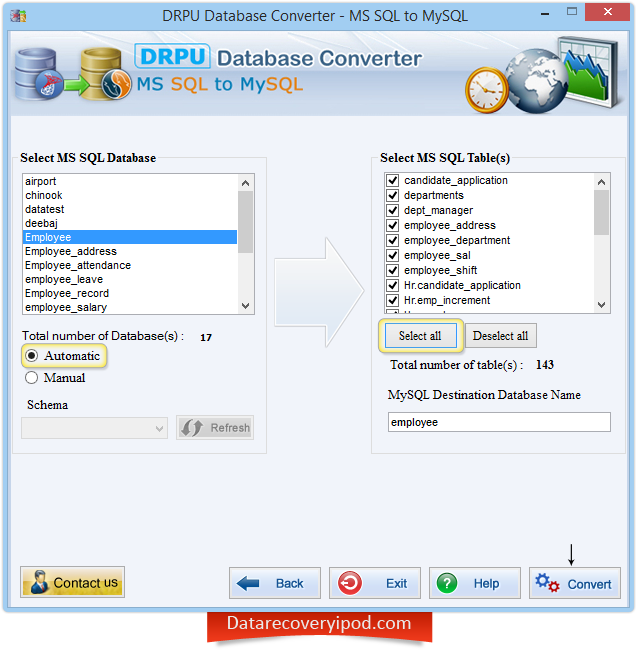Click the refresh arrows icon
The height and width of the screenshot is (650, 637).
click(192, 428)
